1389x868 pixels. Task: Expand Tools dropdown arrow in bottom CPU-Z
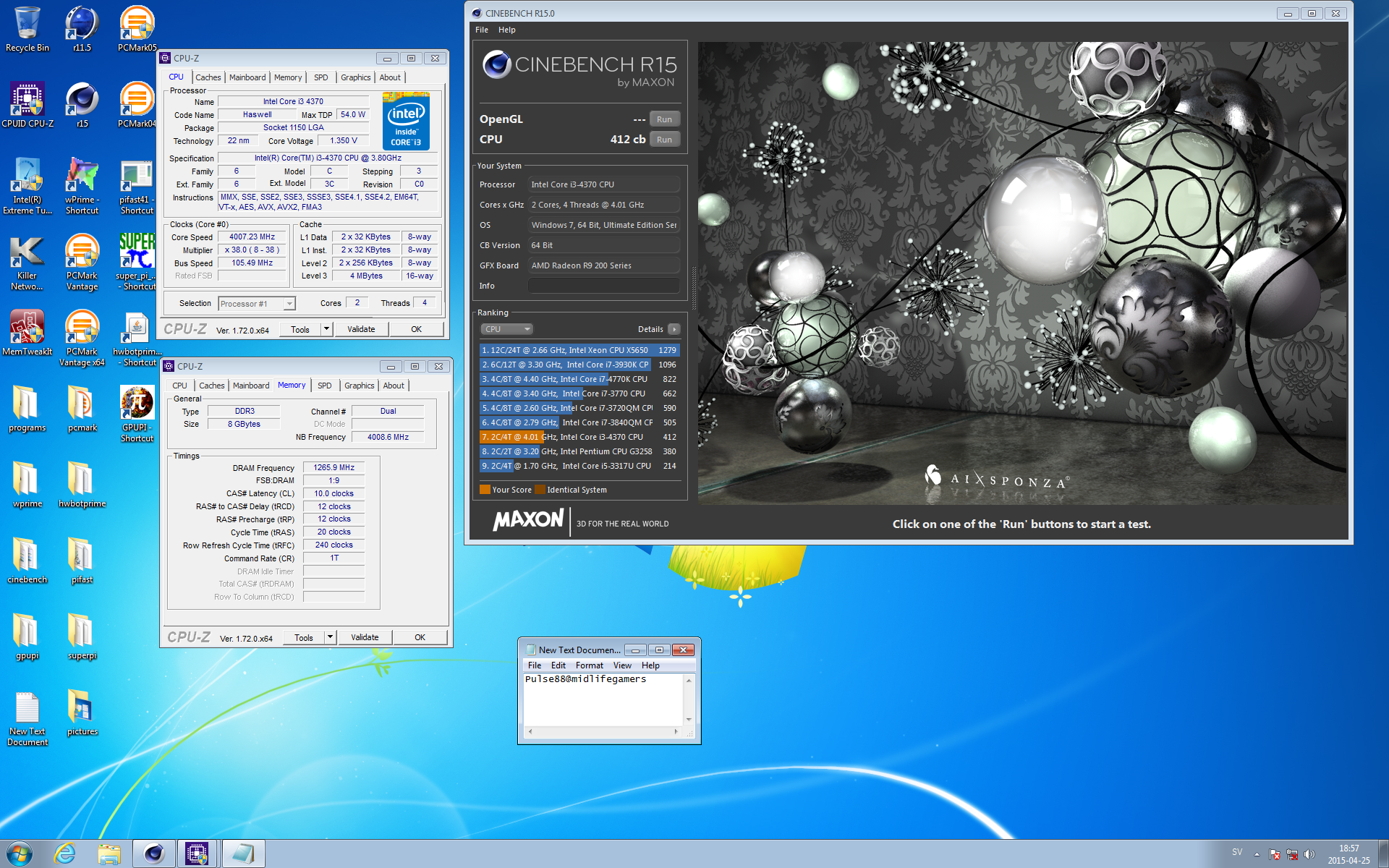coord(330,637)
